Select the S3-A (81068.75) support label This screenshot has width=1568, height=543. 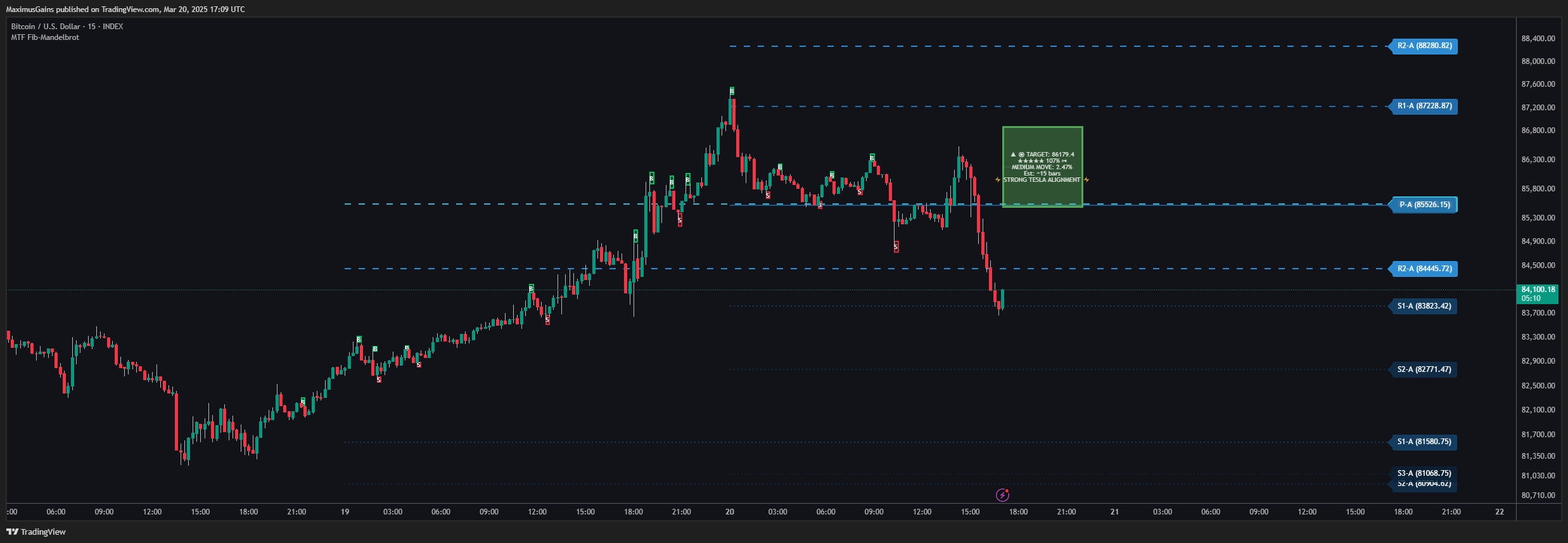tap(1424, 473)
